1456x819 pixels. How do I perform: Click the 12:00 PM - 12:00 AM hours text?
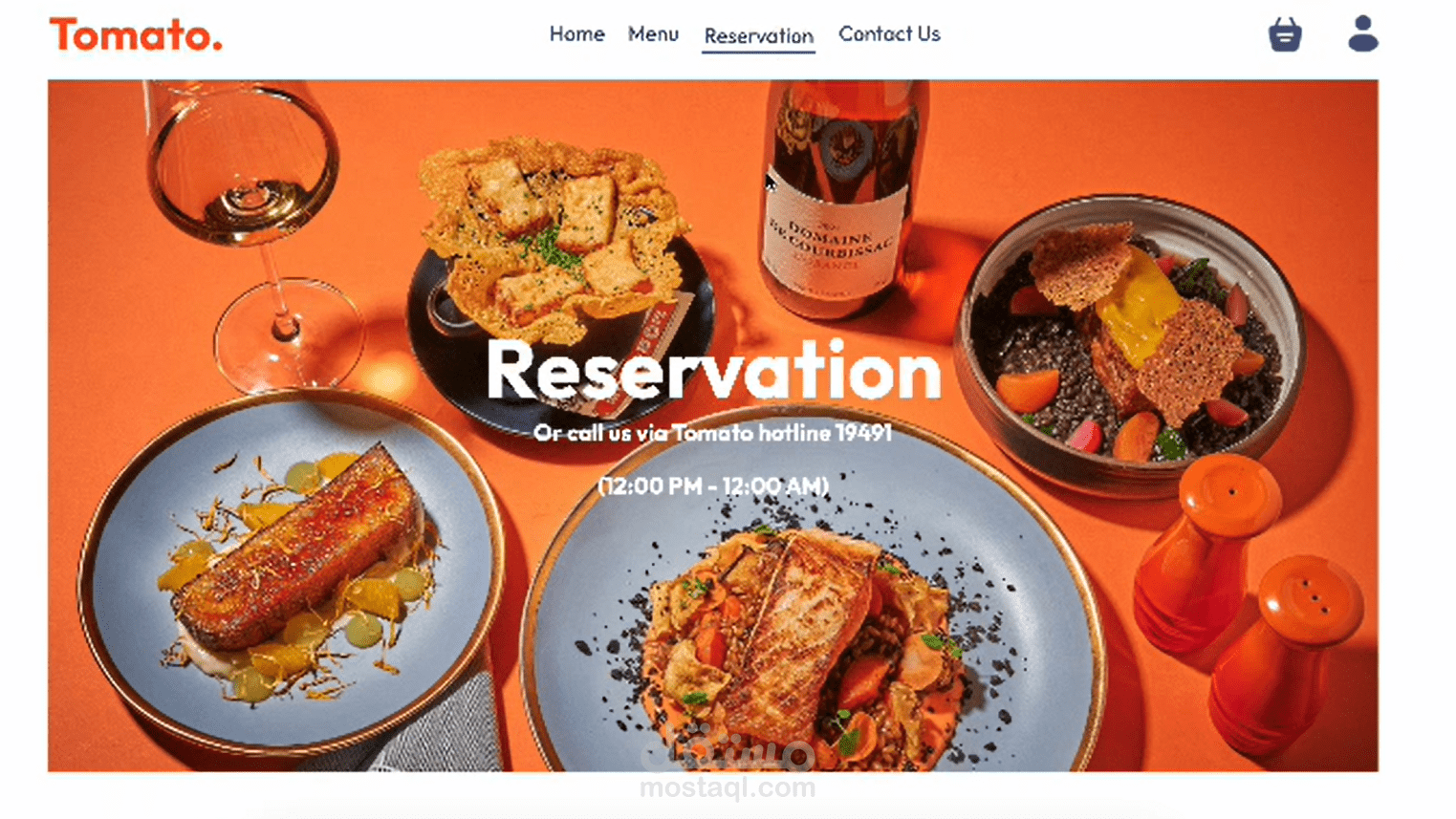[x=713, y=486]
